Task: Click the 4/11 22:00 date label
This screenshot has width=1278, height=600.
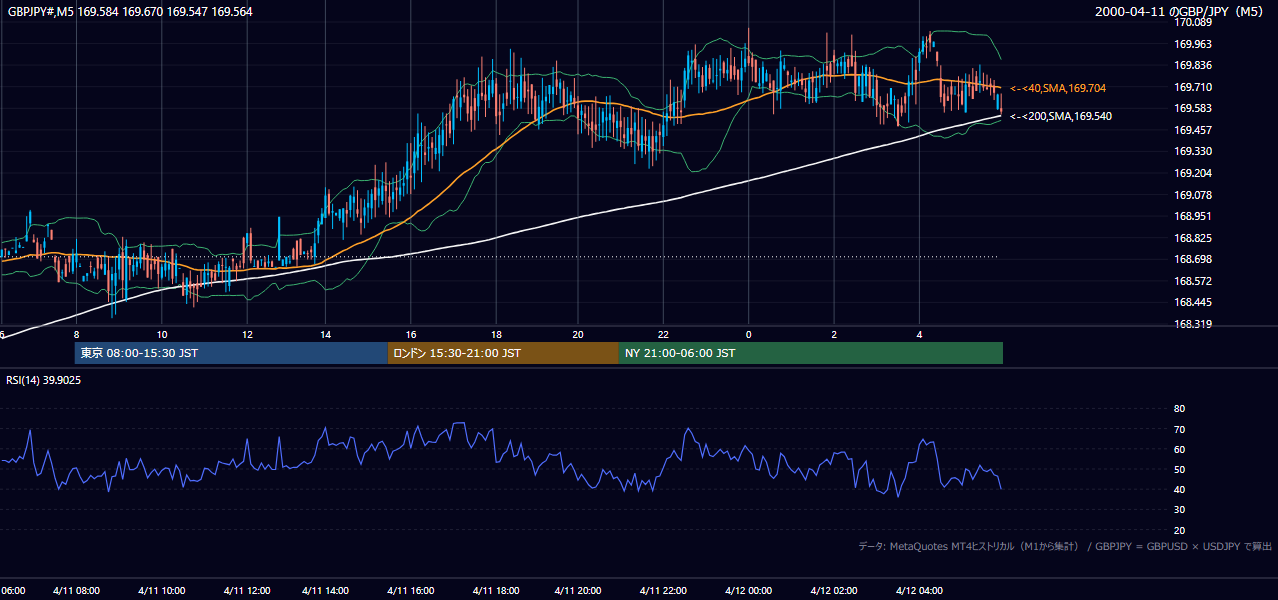Action: [663, 591]
